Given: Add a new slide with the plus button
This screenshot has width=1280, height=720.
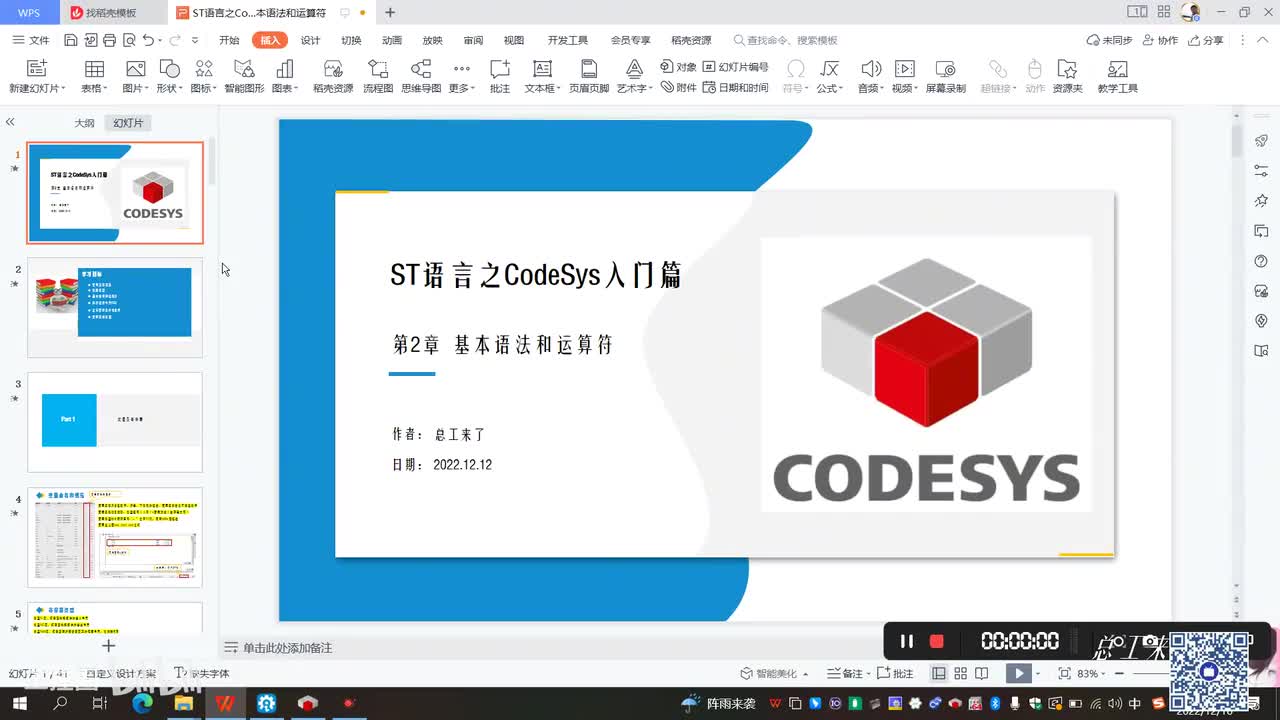Looking at the screenshot, I should tap(108, 646).
